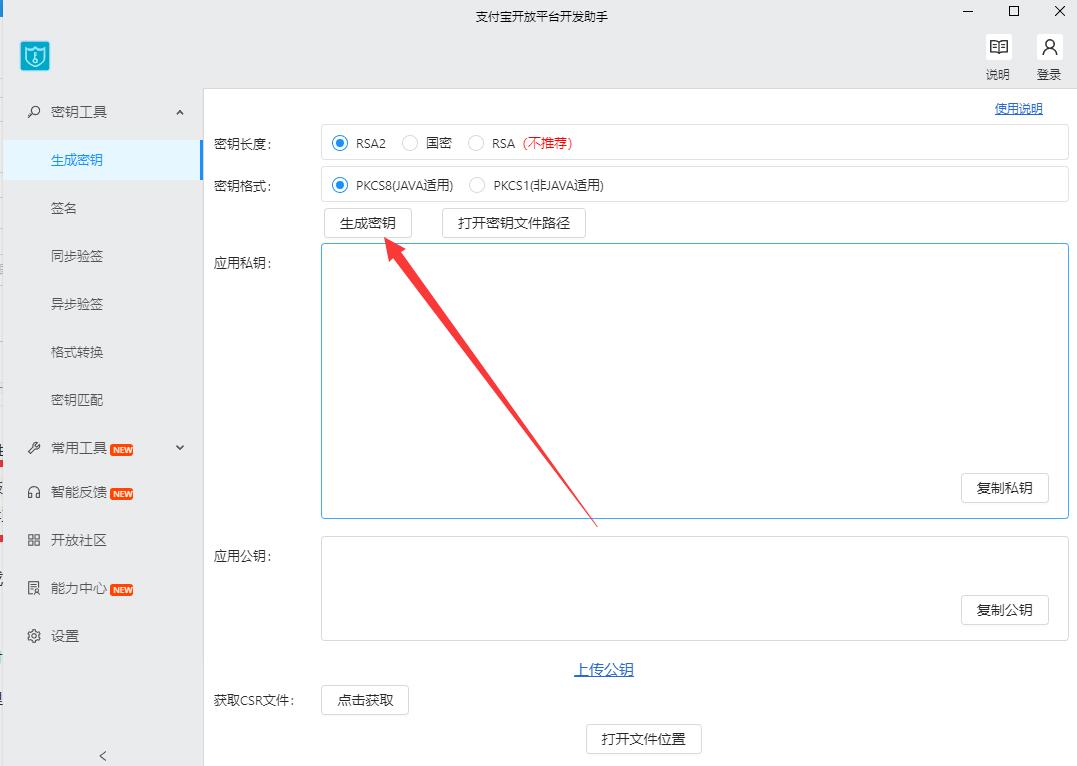Open 密钥匹配 in sidebar
Viewport: 1077px width, 766px height.
click(77, 400)
